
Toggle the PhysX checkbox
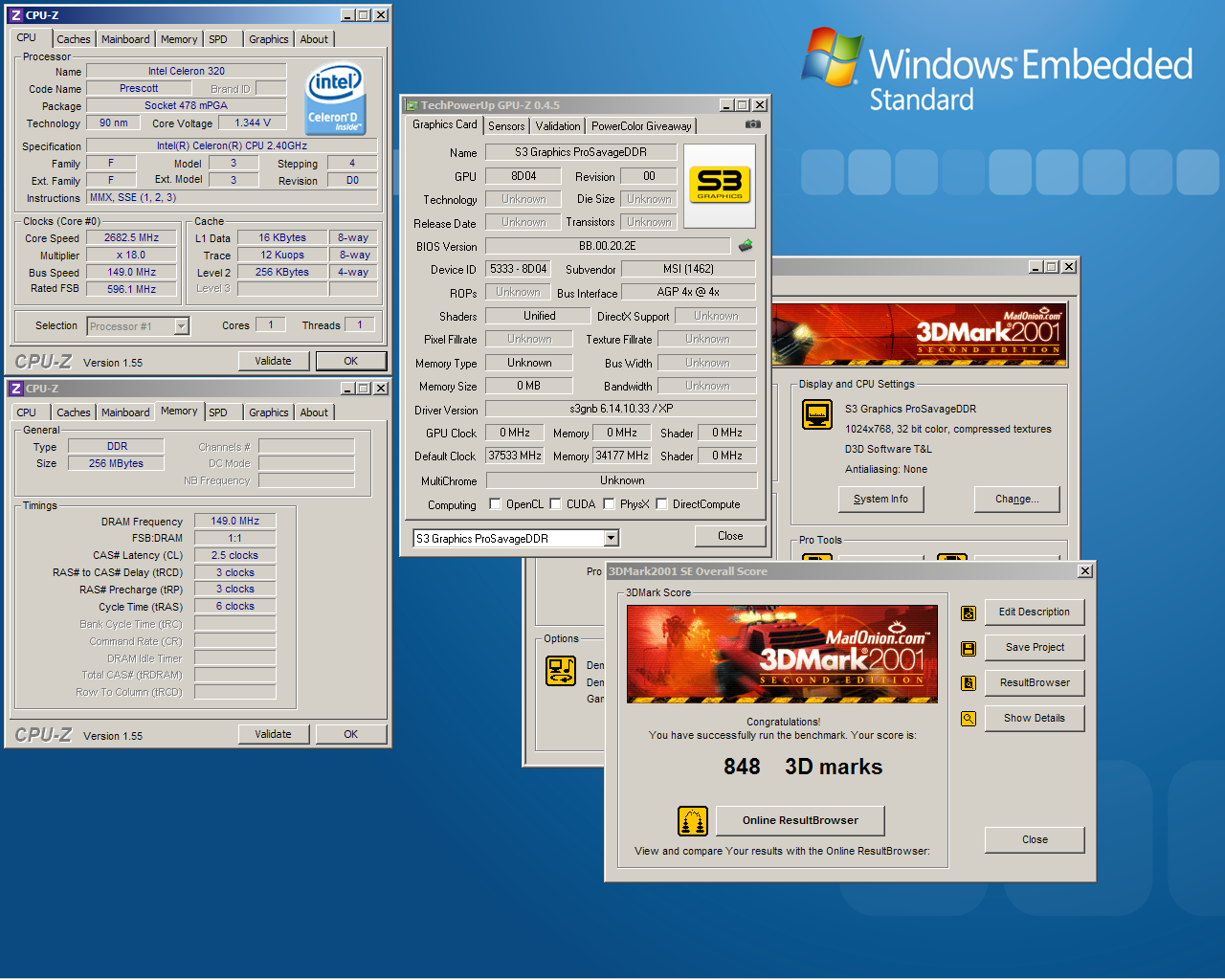[609, 504]
